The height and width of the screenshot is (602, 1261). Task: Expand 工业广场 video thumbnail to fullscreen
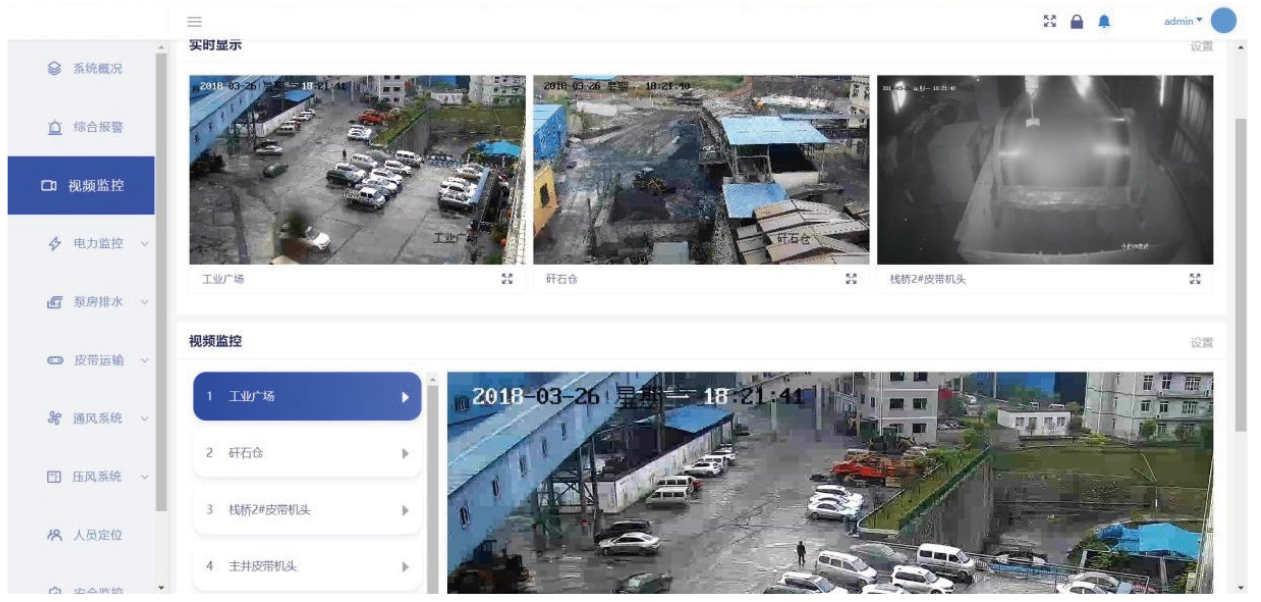click(507, 279)
